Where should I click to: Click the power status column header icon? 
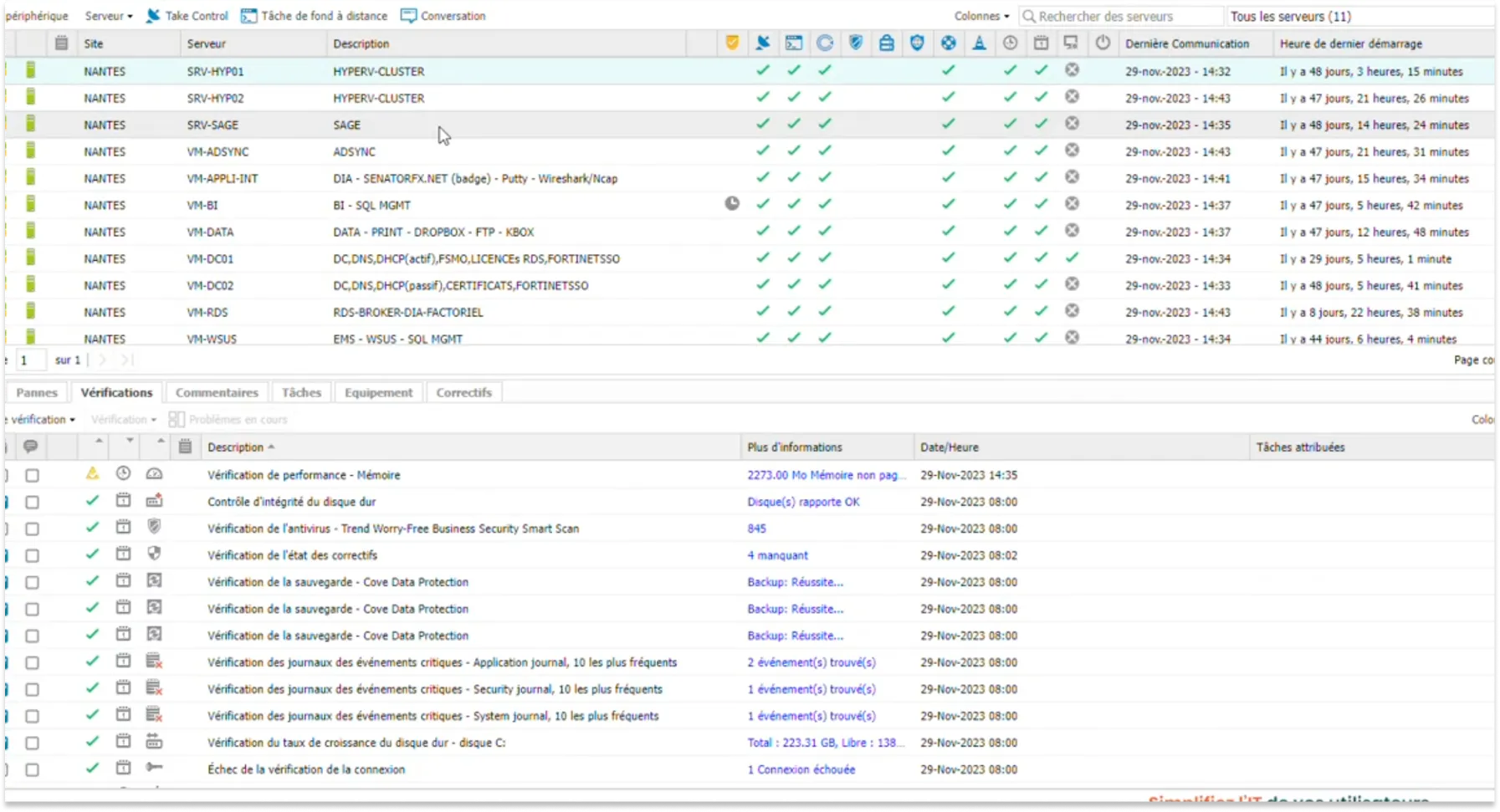click(x=1102, y=43)
